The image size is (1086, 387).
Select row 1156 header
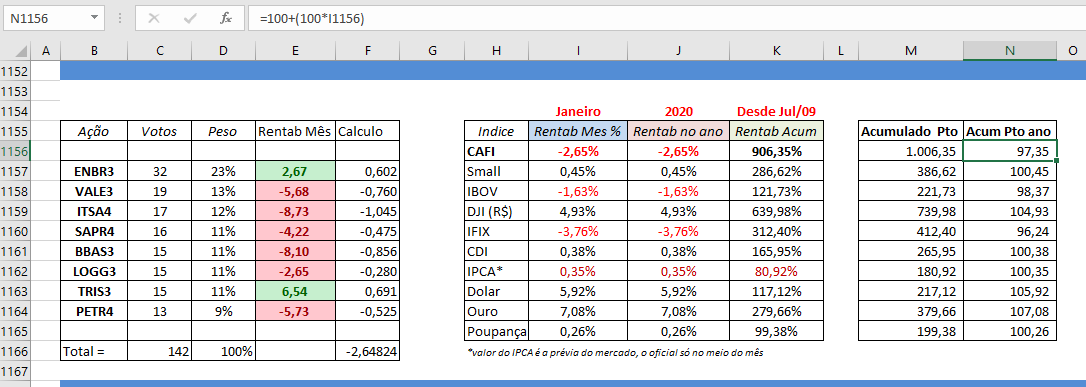click(15, 151)
